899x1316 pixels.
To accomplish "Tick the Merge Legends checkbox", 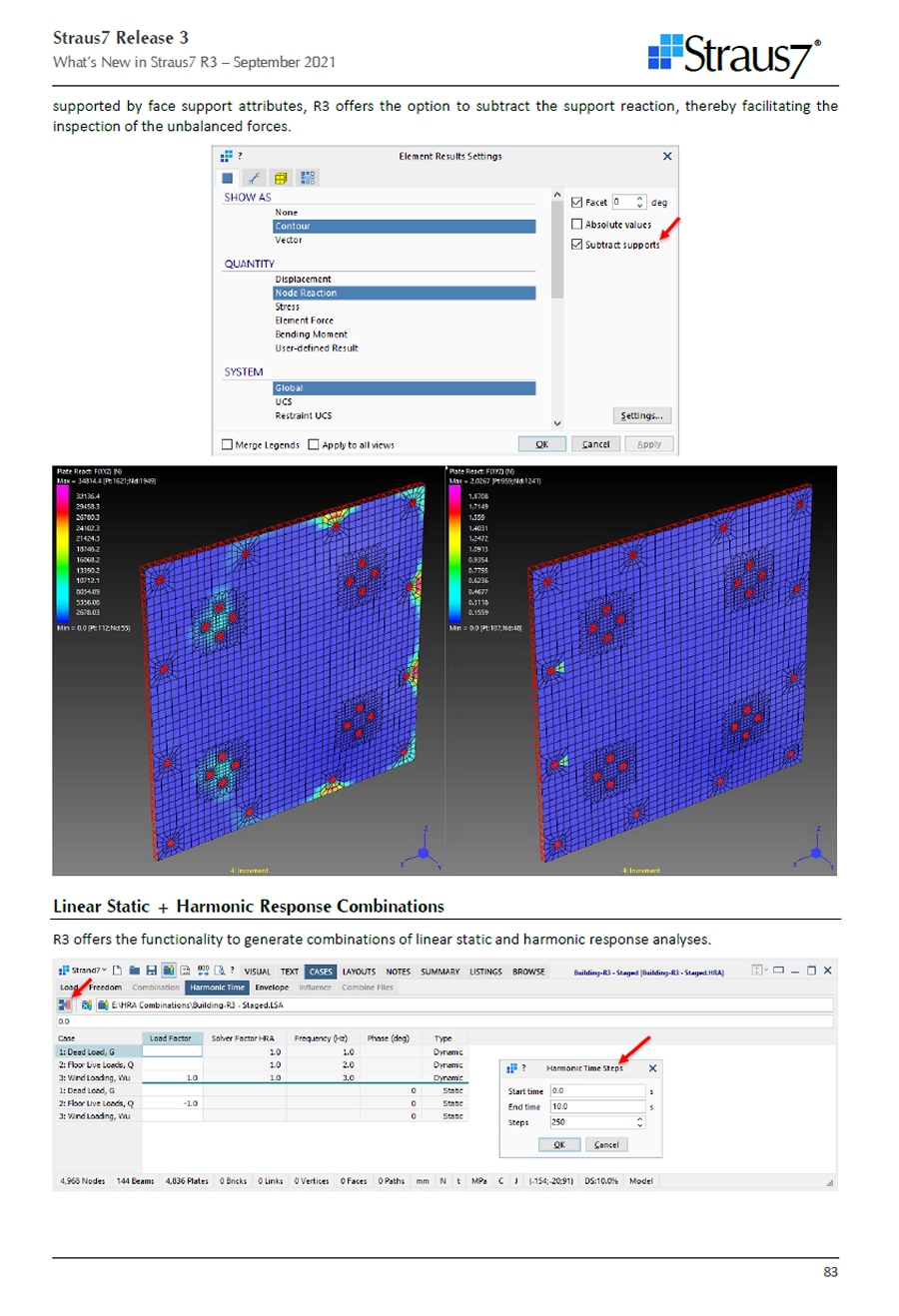I will click(x=227, y=444).
